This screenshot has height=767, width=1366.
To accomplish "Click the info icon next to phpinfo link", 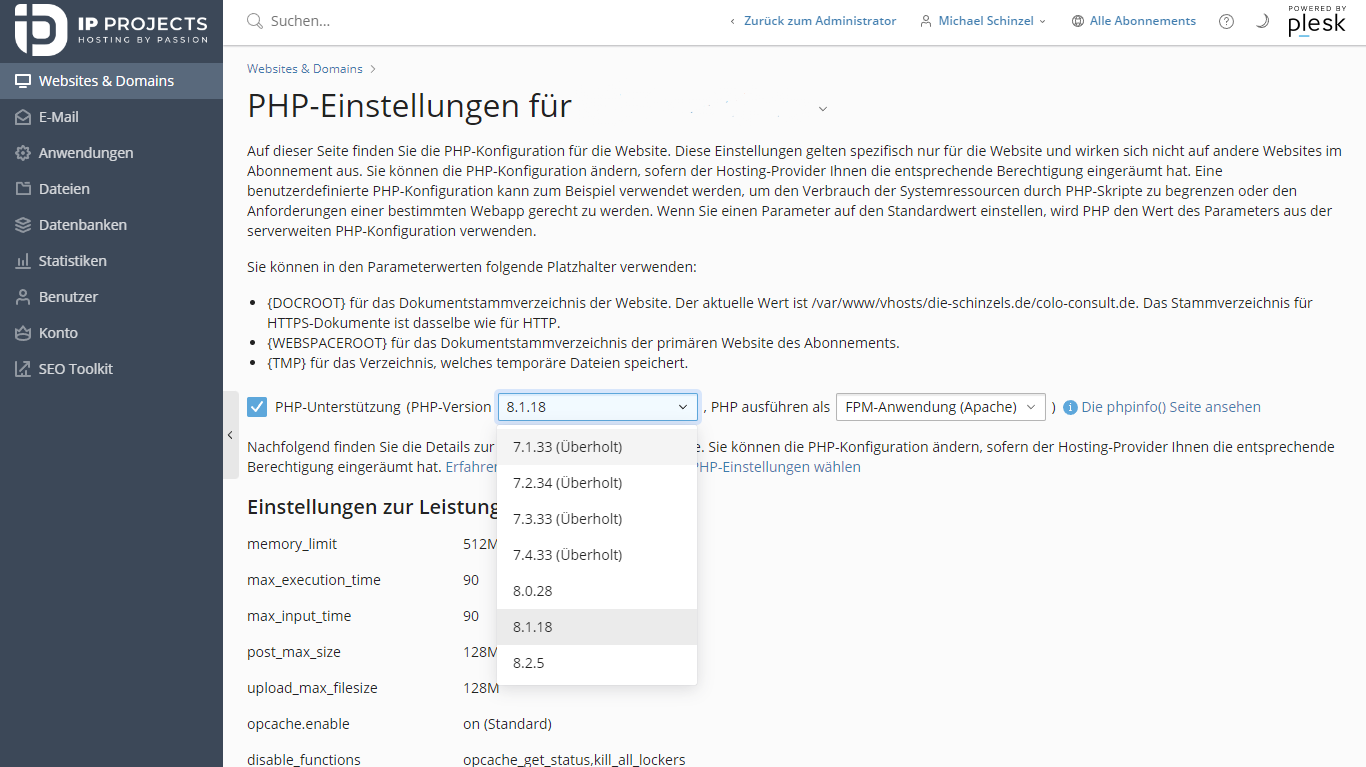I will (1069, 407).
